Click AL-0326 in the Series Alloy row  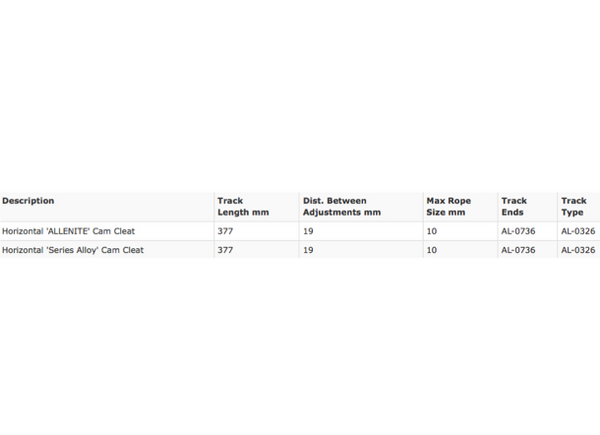pos(578,250)
